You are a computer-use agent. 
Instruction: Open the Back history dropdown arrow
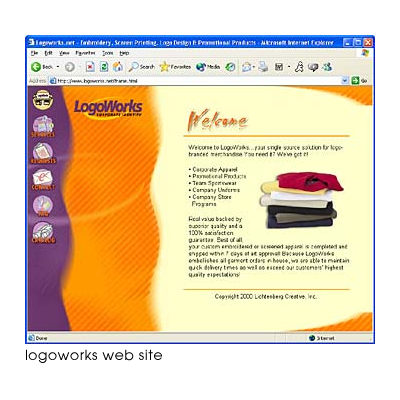pyautogui.click(x=58, y=67)
